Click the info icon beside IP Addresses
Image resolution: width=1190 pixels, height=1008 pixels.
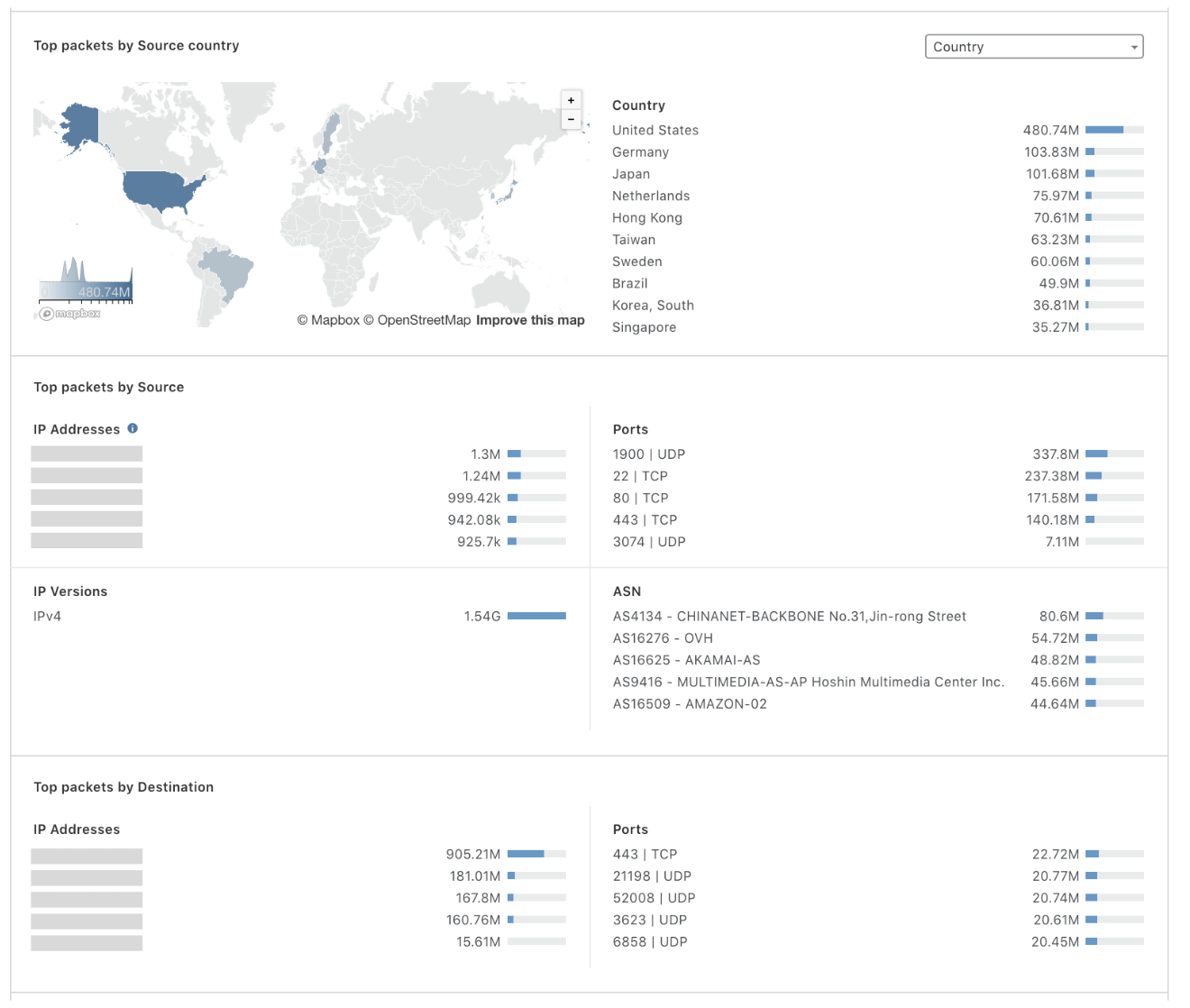pos(133,428)
